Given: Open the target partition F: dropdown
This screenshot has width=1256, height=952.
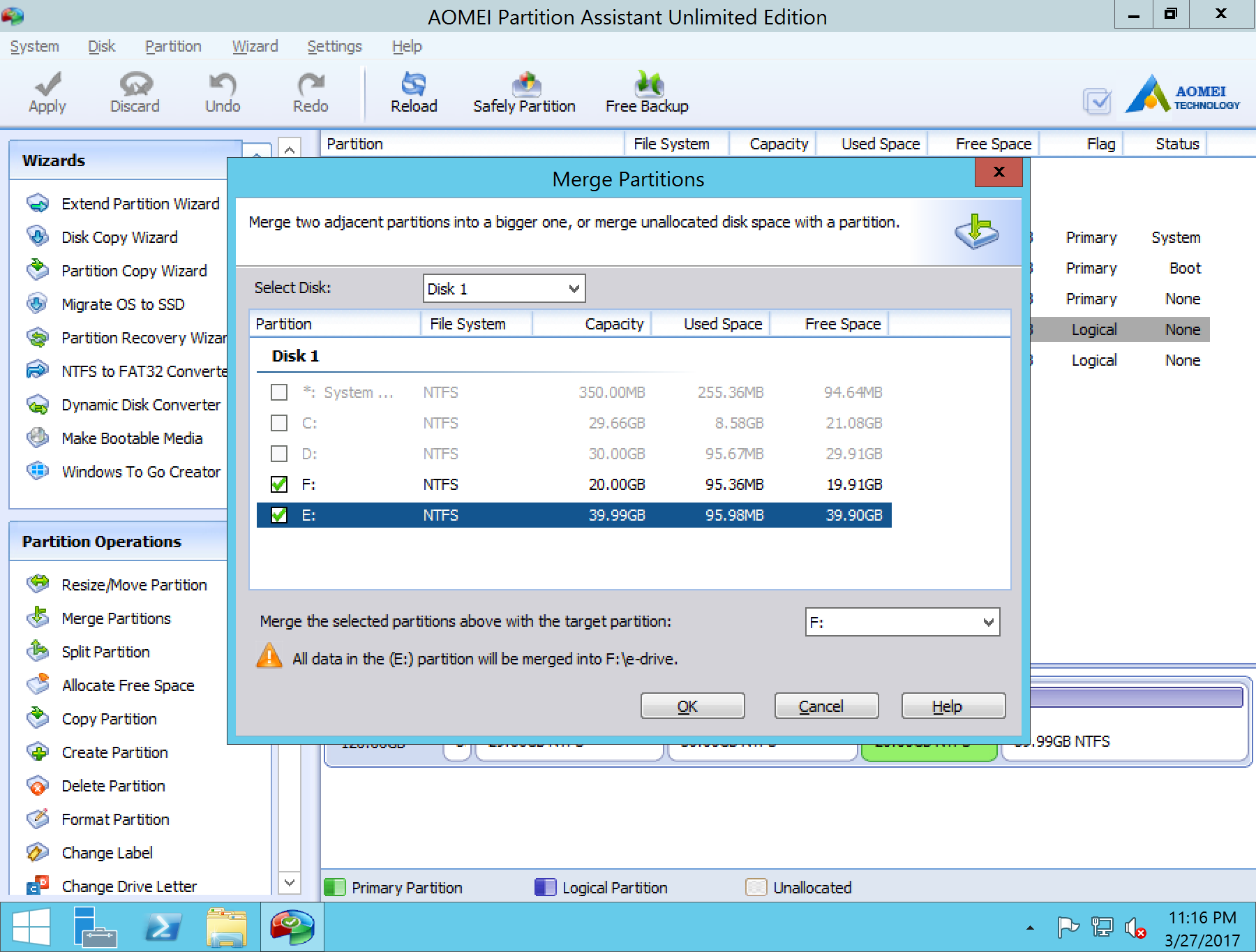Looking at the screenshot, I should pyautogui.click(x=902, y=622).
